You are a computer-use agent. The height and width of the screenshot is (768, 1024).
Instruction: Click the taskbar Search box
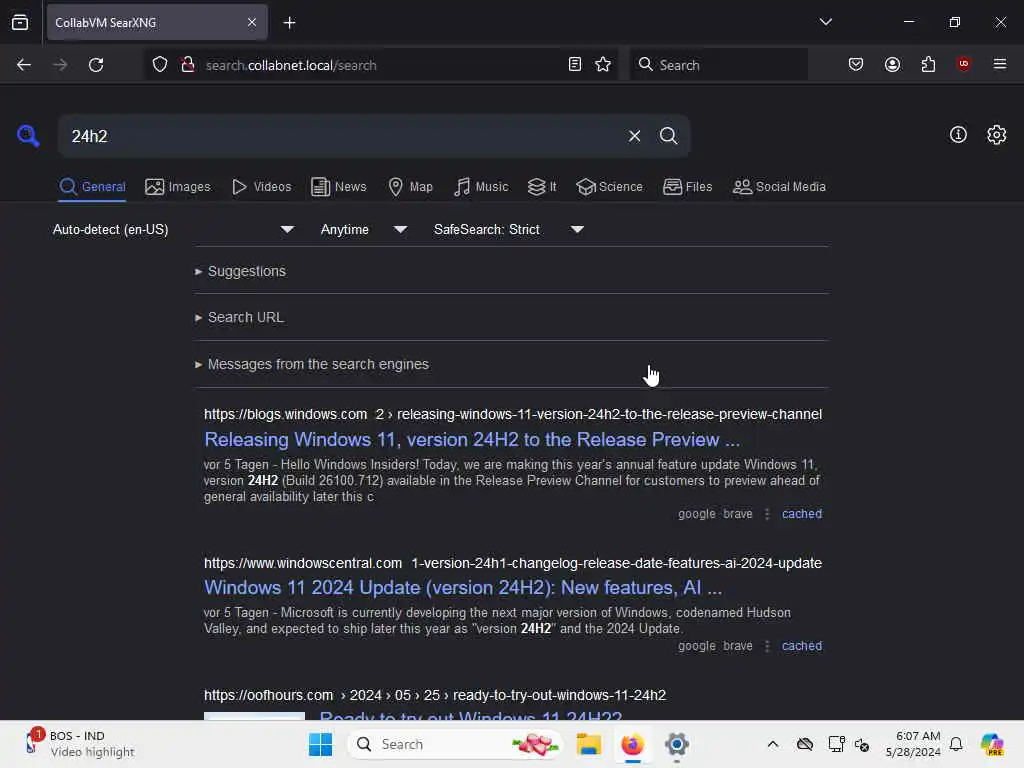[x=454, y=744]
